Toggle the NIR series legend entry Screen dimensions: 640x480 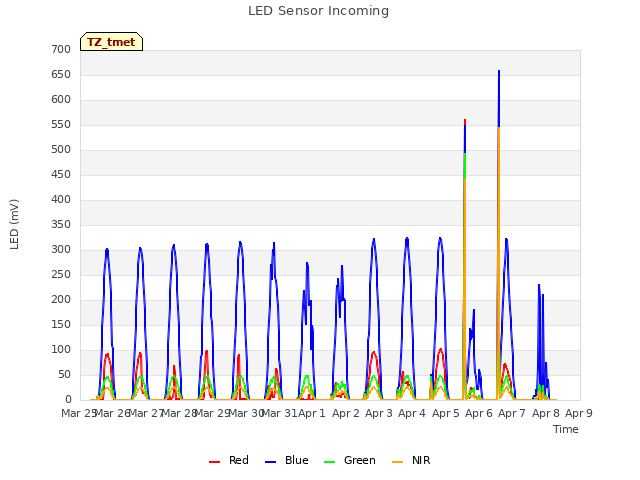411,460
